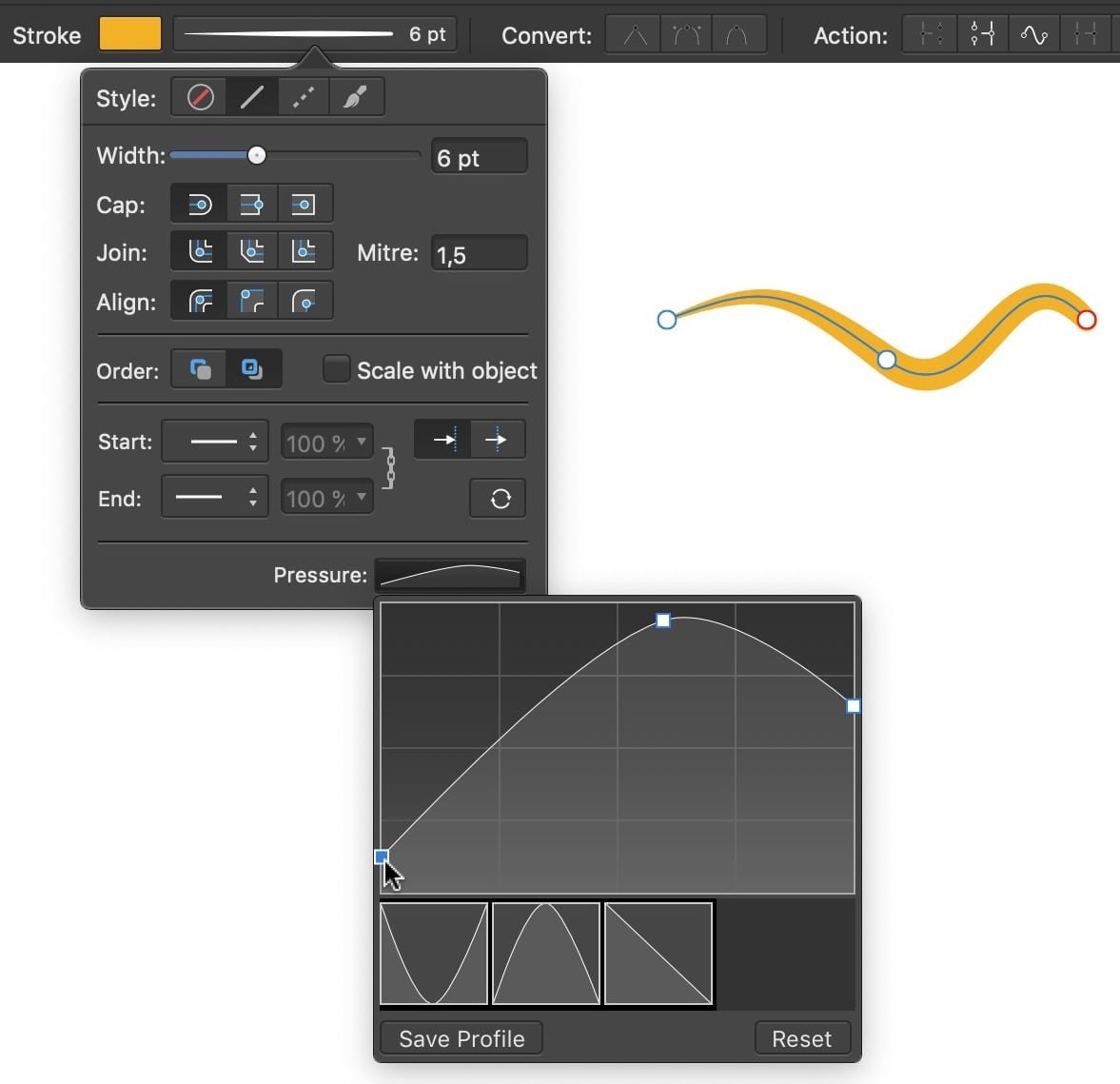Image resolution: width=1120 pixels, height=1084 pixels.
Task: Reset the pressure curve
Action: click(x=802, y=1038)
